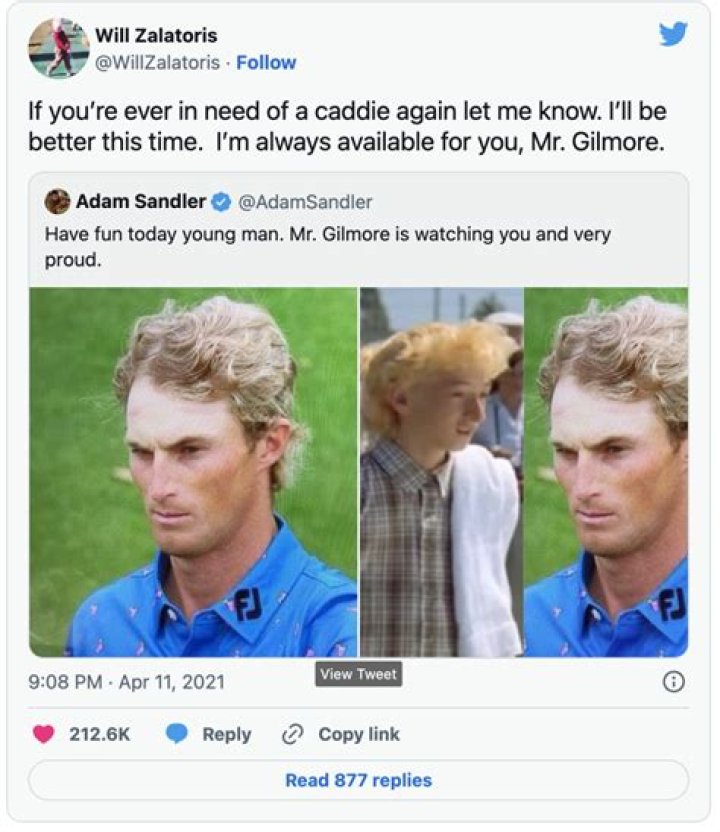Open the left golfer photo in blue shirt
The height and width of the screenshot is (832, 720).
(193, 472)
